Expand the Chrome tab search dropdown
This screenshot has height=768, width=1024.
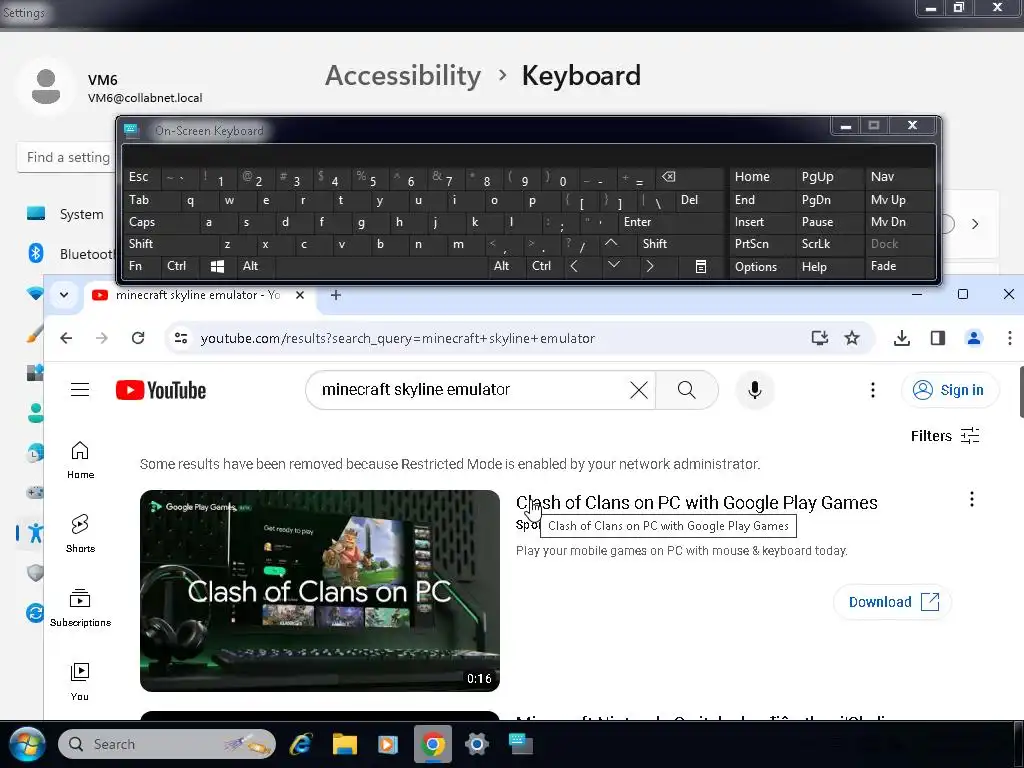[64, 295]
